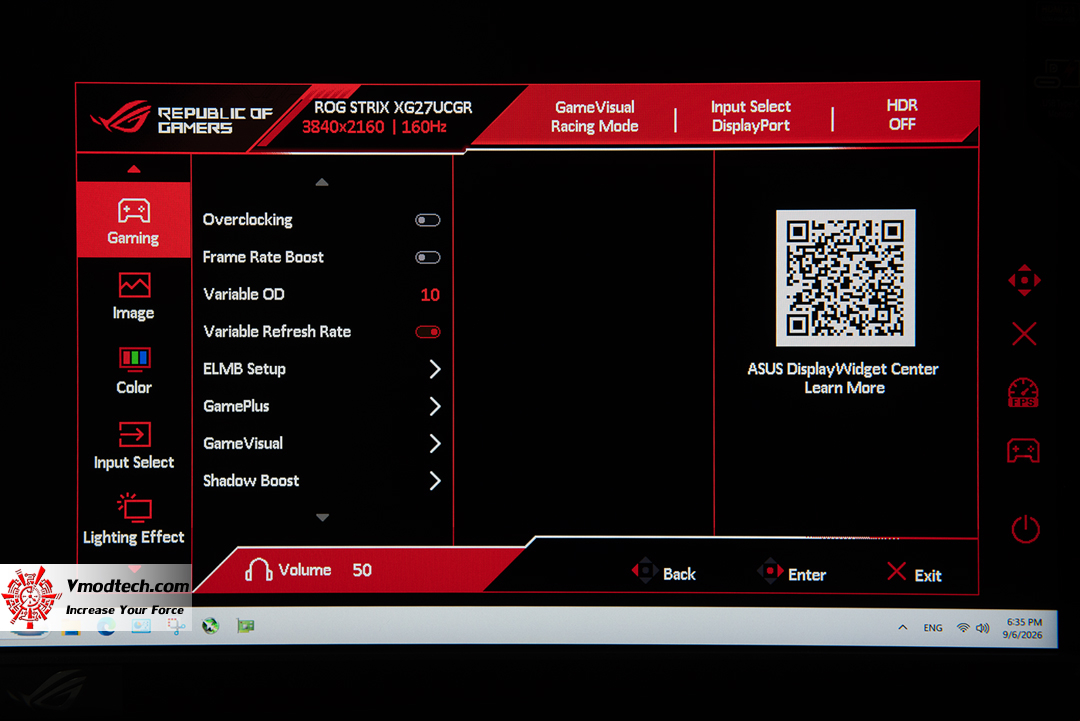1080x721 pixels.
Task: Open the Image settings icon
Action: coord(134,285)
